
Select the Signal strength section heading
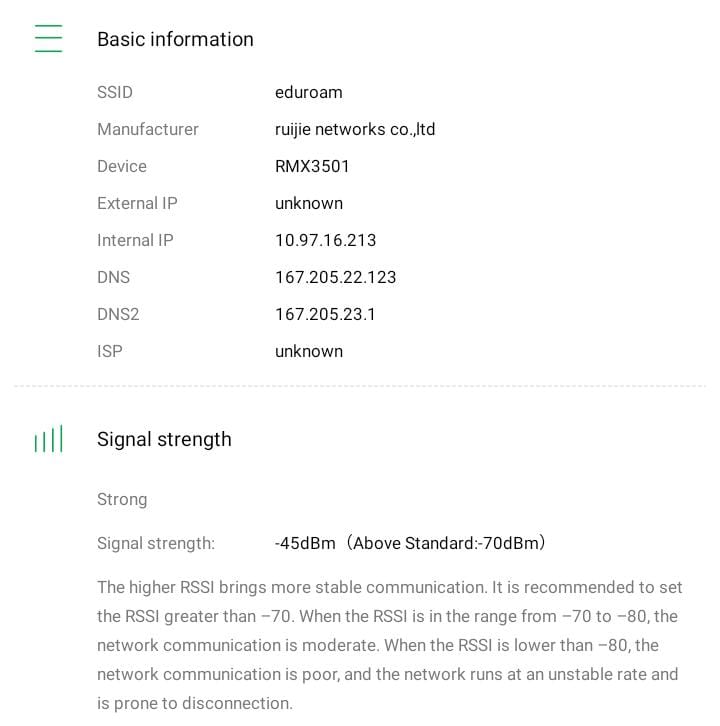(x=164, y=439)
